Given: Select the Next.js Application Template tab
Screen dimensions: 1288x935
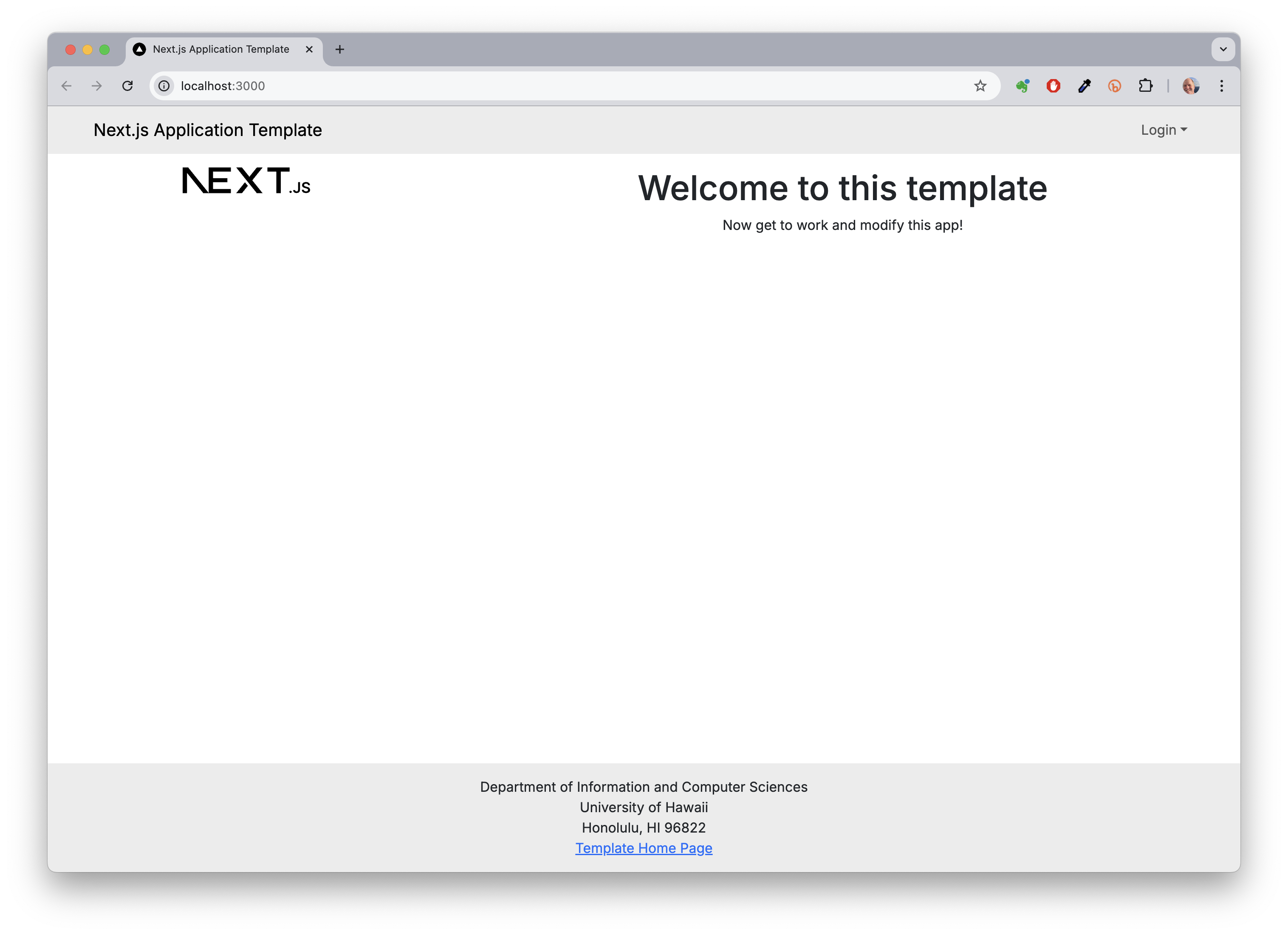Looking at the screenshot, I should pyautogui.click(x=221, y=49).
